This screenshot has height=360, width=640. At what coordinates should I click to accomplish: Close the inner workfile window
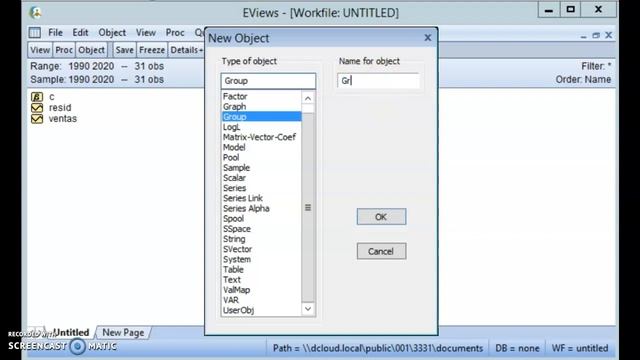click(609, 35)
